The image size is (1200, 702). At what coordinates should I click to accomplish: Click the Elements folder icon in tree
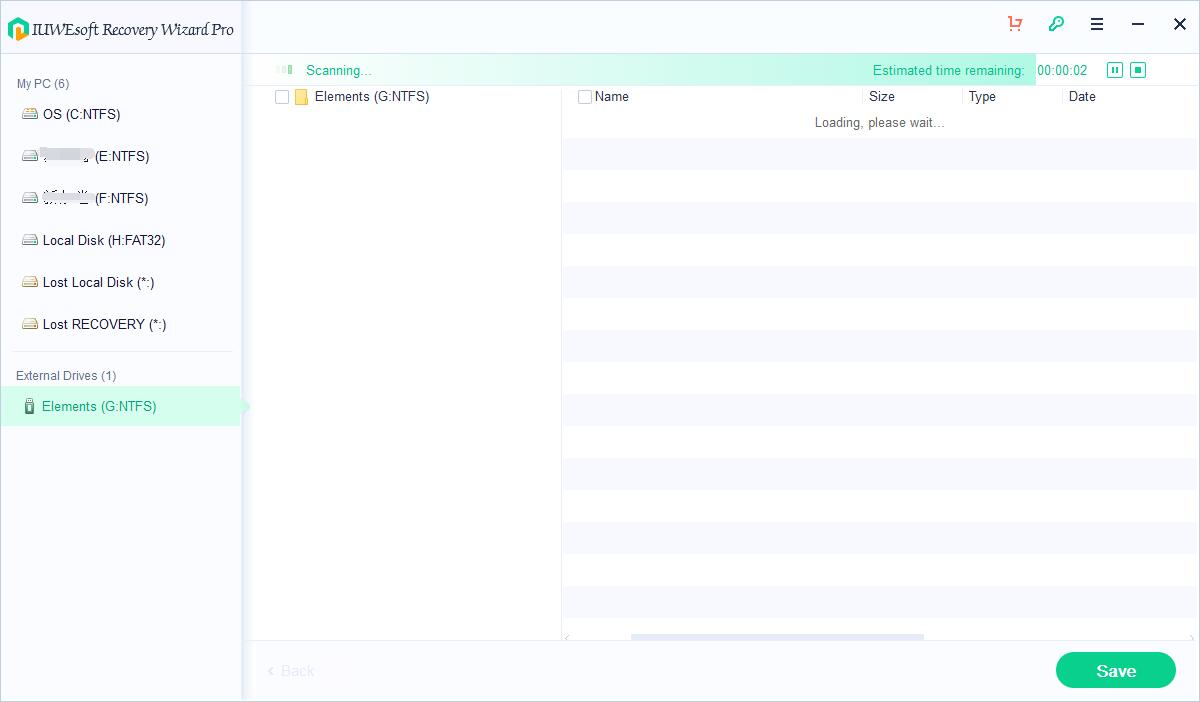click(x=301, y=97)
